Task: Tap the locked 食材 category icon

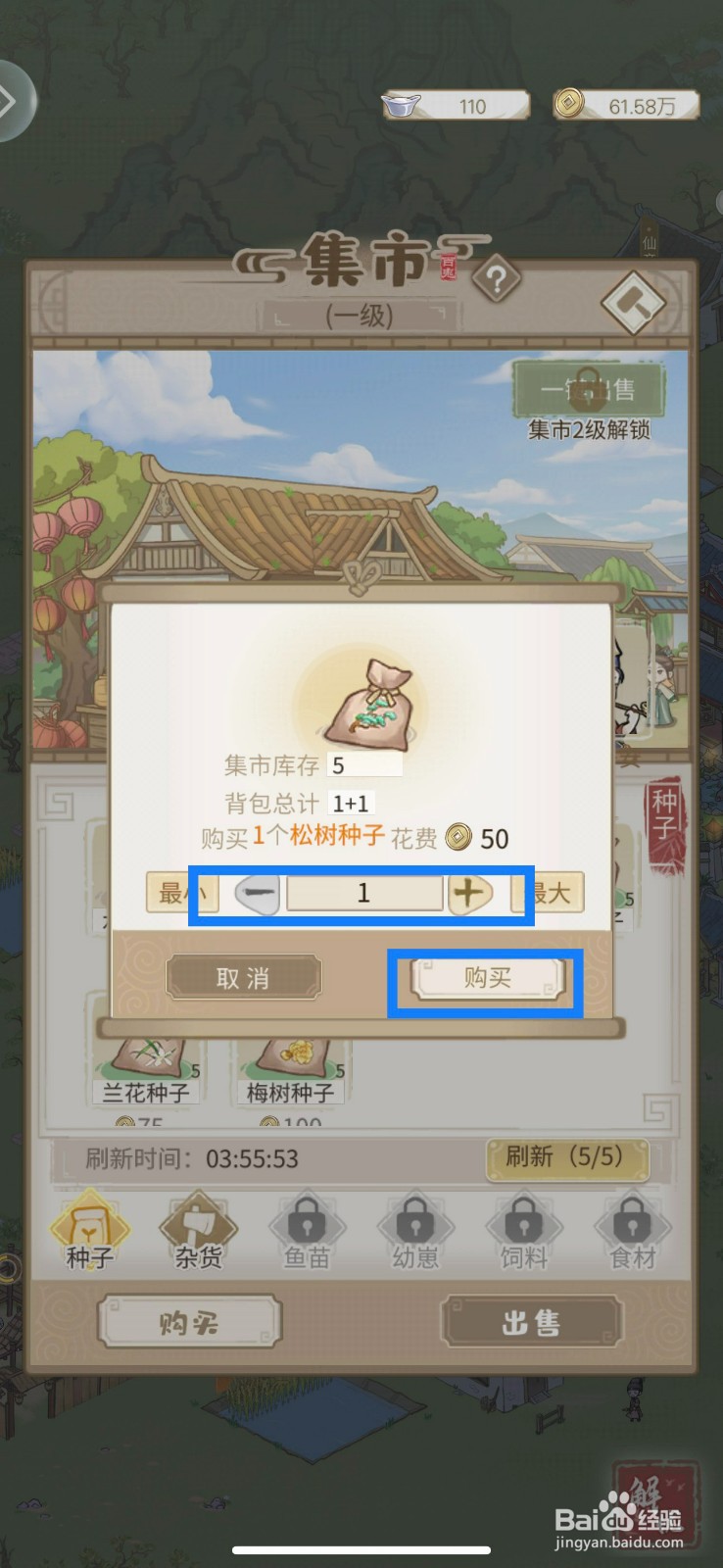Action: pos(633,1231)
